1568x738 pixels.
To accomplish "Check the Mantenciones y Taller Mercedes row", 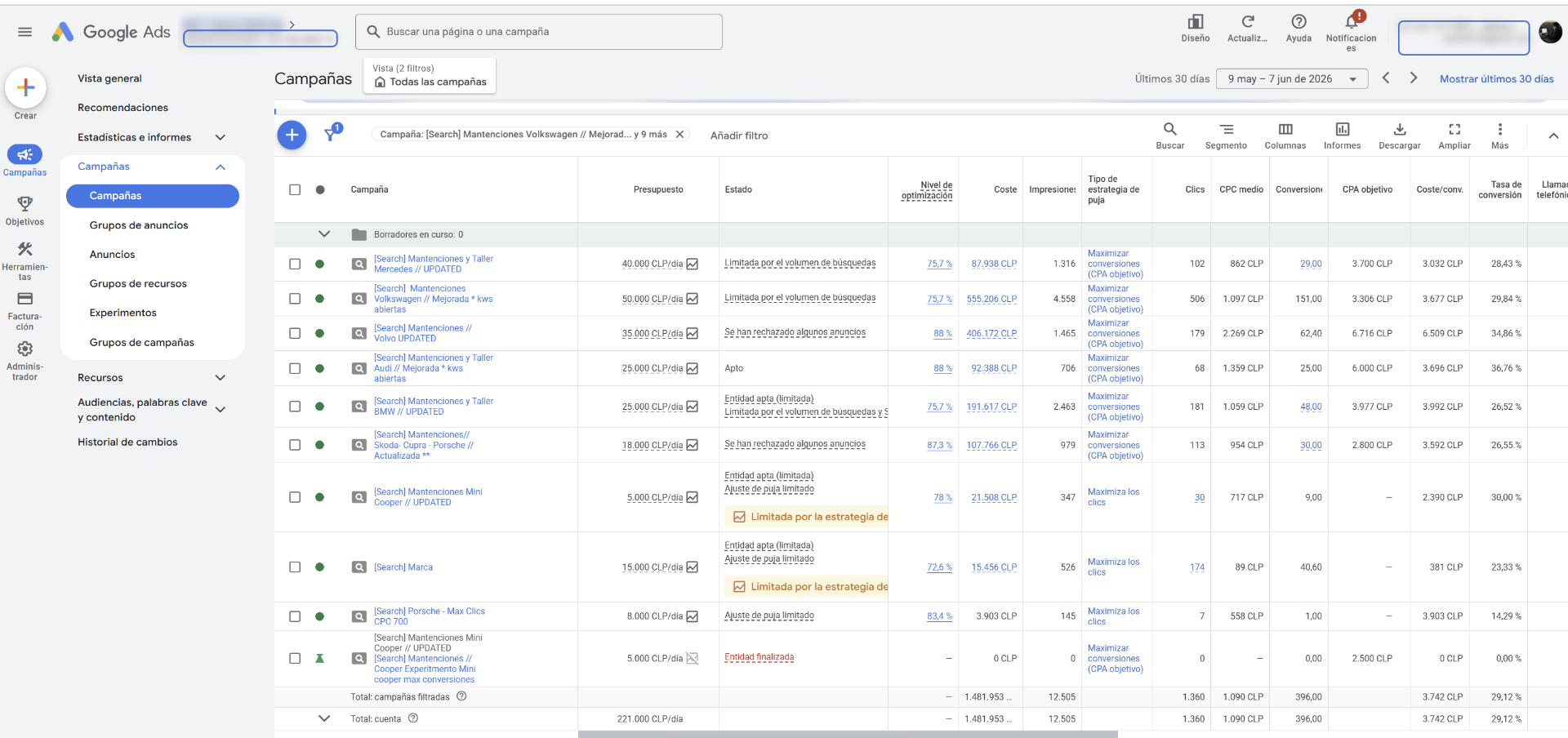I will tap(295, 264).
